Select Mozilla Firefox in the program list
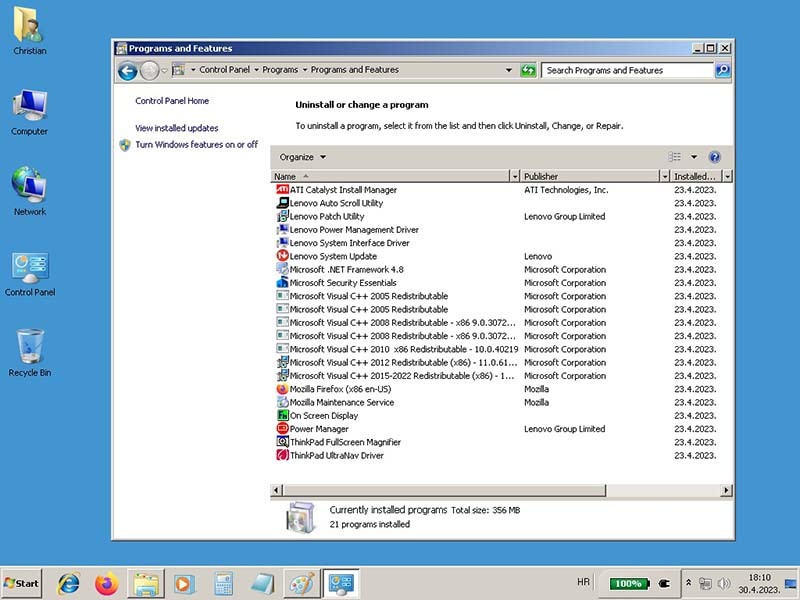800x600 pixels. click(340, 389)
